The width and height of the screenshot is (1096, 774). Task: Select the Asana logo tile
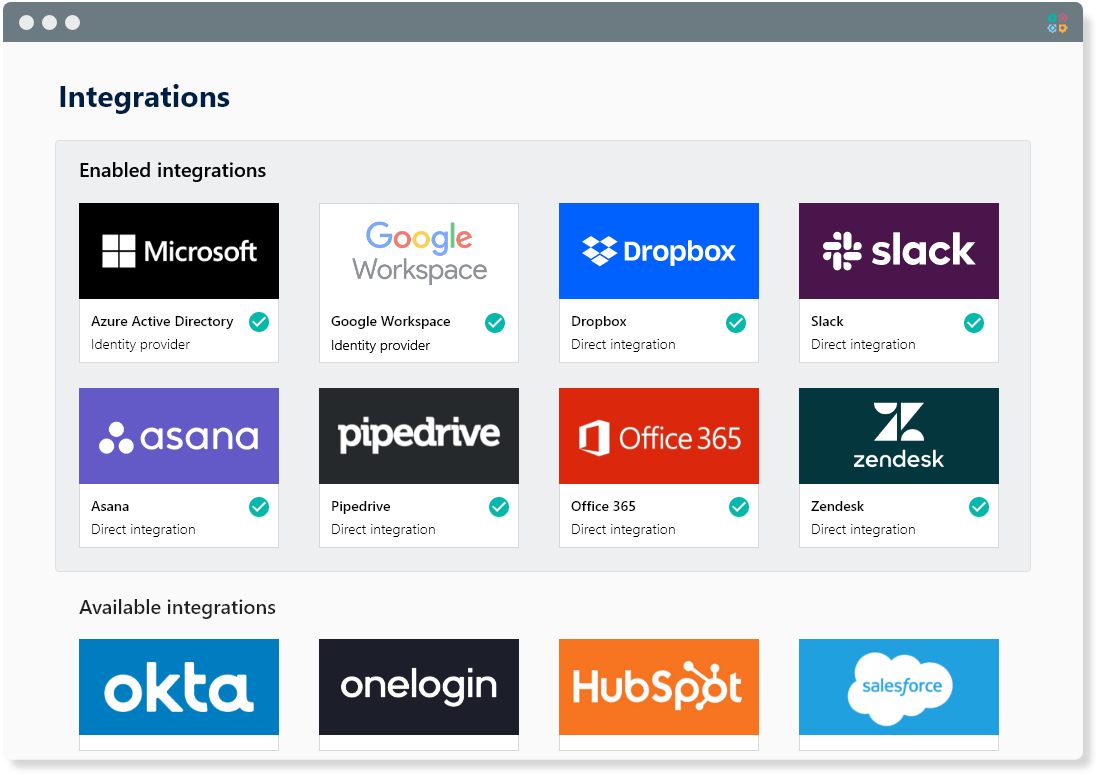[179, 436]
